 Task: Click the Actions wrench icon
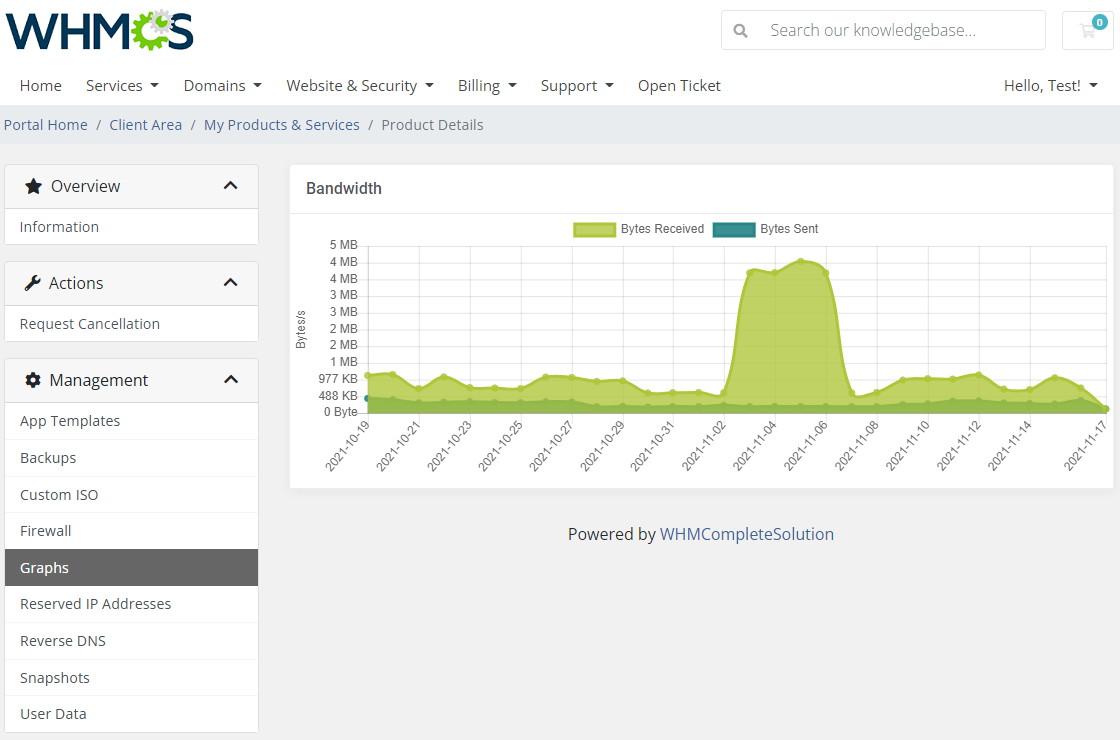[32, 284]
